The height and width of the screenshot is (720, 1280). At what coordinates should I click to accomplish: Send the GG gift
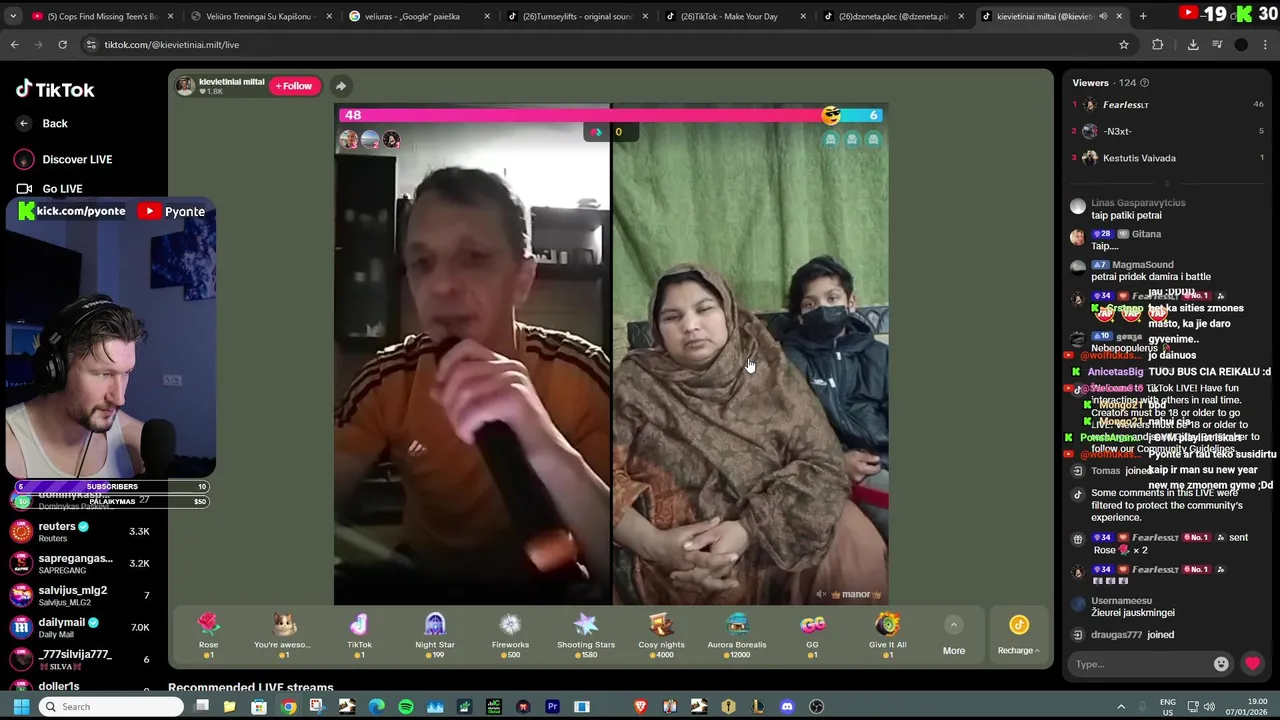[x=812, y=634]
